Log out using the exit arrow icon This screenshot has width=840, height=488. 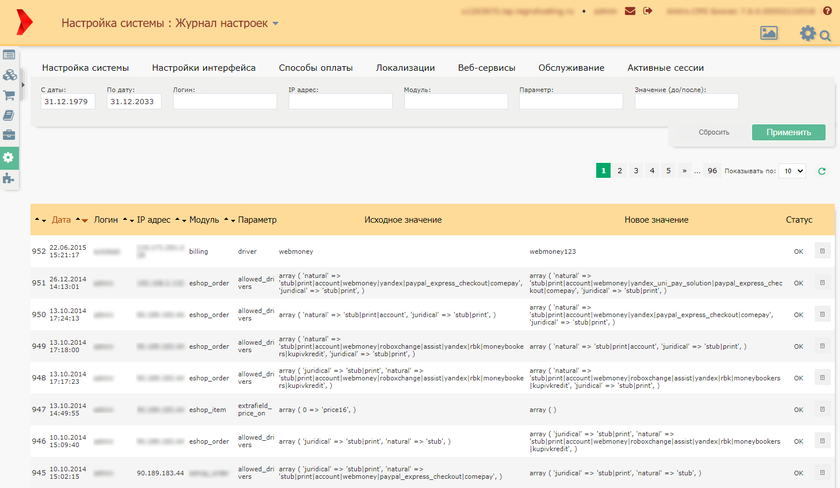point(648,11)
